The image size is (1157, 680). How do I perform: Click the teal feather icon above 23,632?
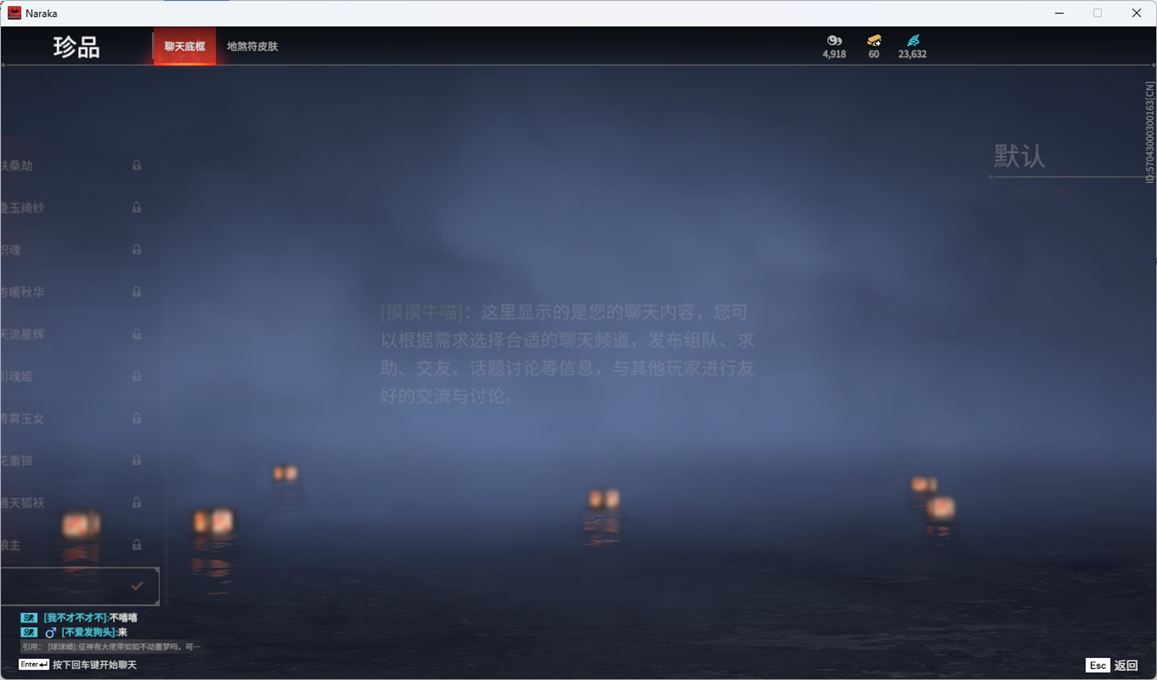point(913,41)
